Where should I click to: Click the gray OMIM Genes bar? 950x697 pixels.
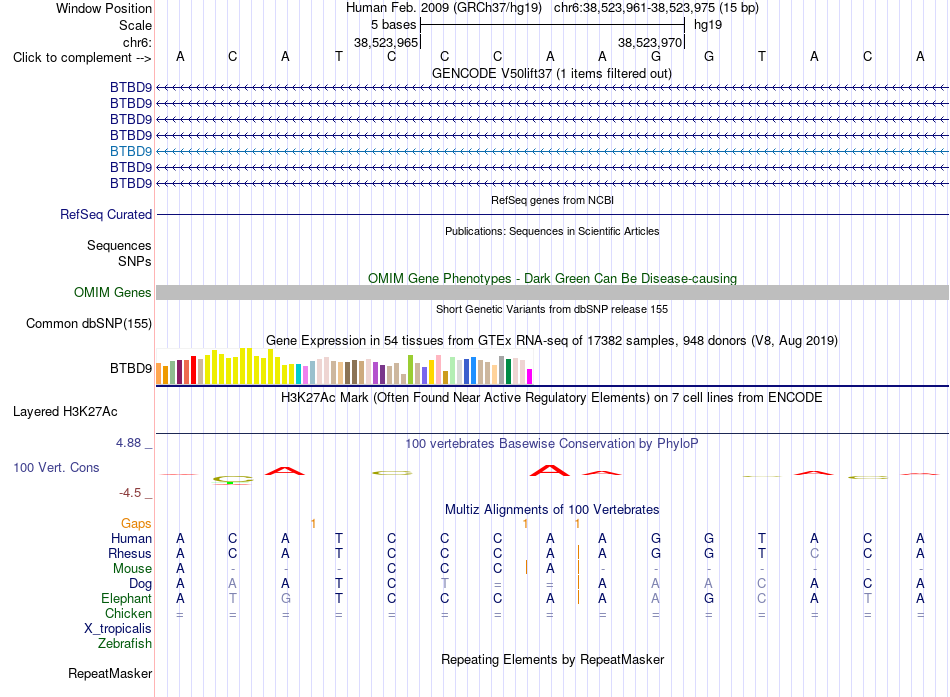[552, 293]
